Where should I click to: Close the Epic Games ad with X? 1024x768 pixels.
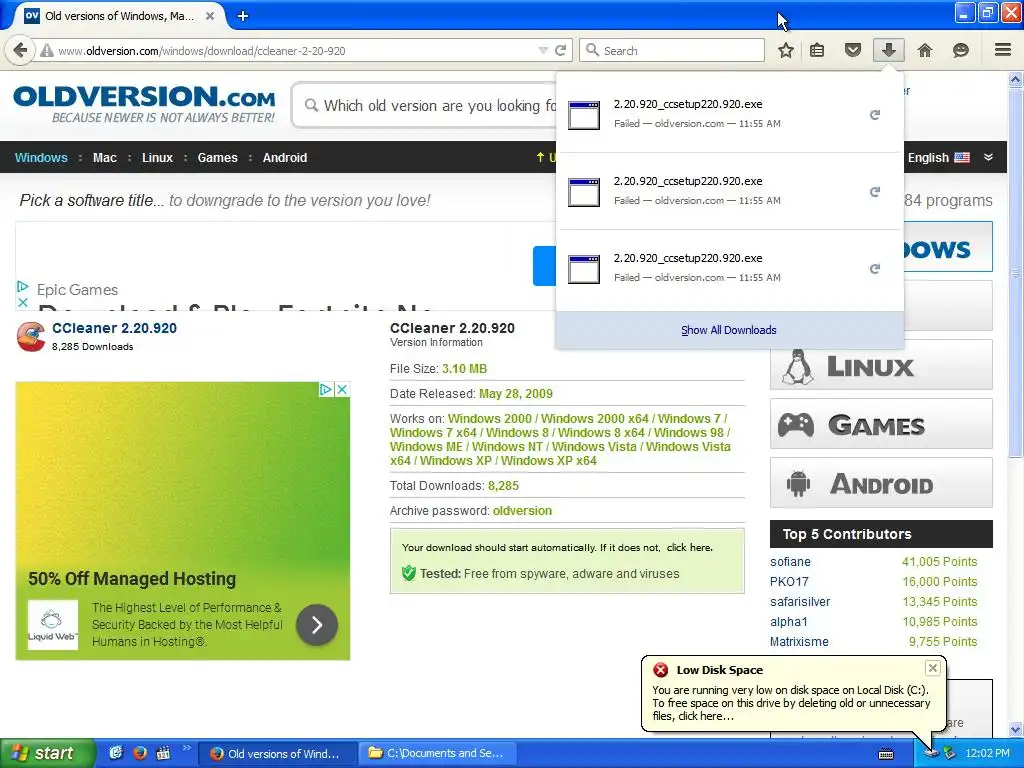22,302
